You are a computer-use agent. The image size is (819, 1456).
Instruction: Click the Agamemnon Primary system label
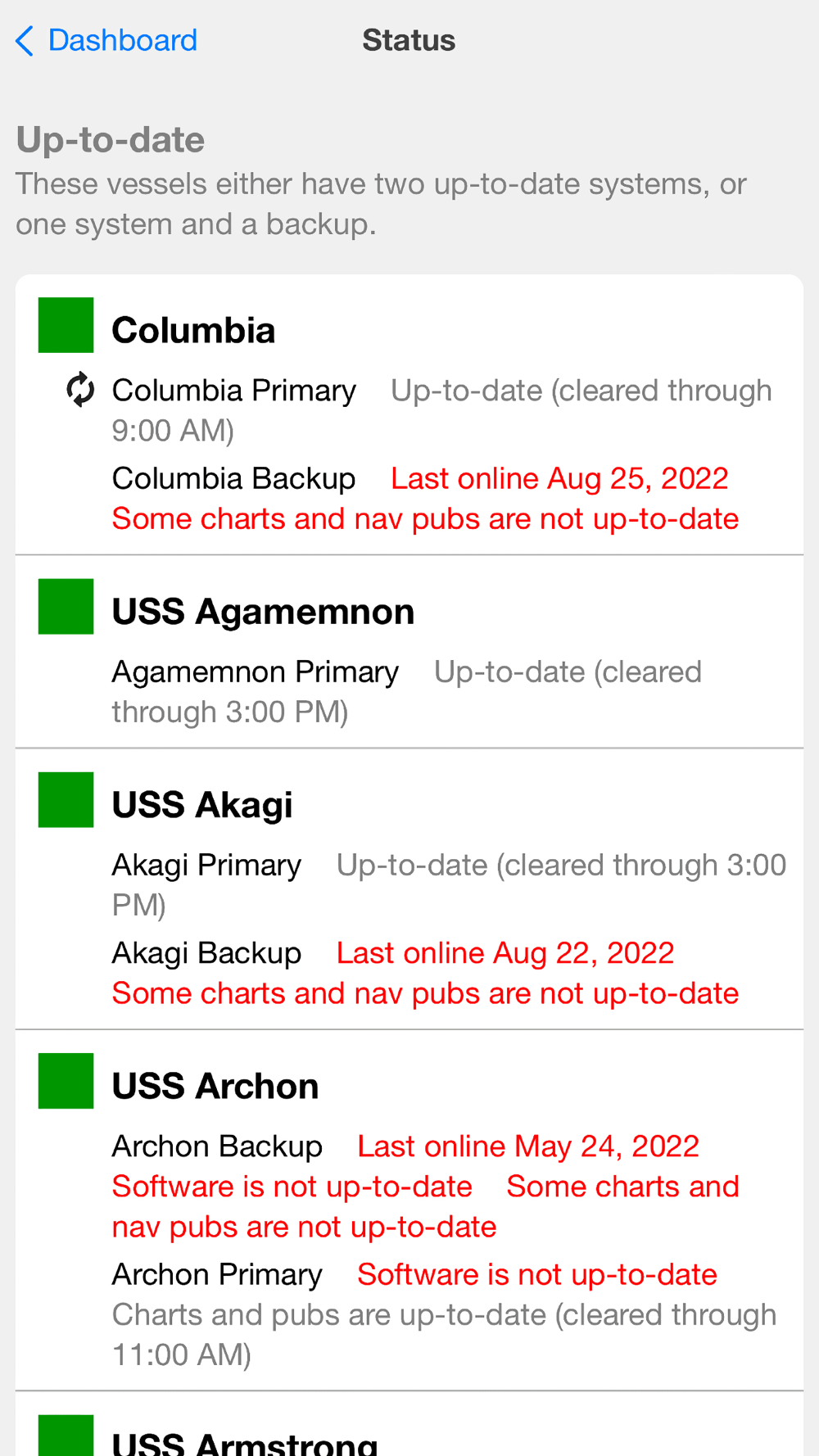[255, 672]
